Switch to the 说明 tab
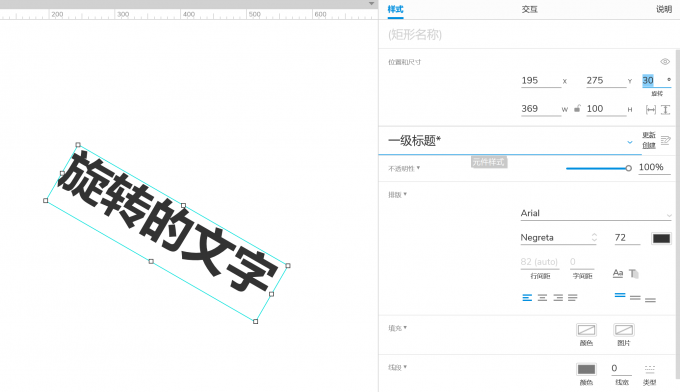Viewport: 680px width, 392px height. (x=664, y=9)
